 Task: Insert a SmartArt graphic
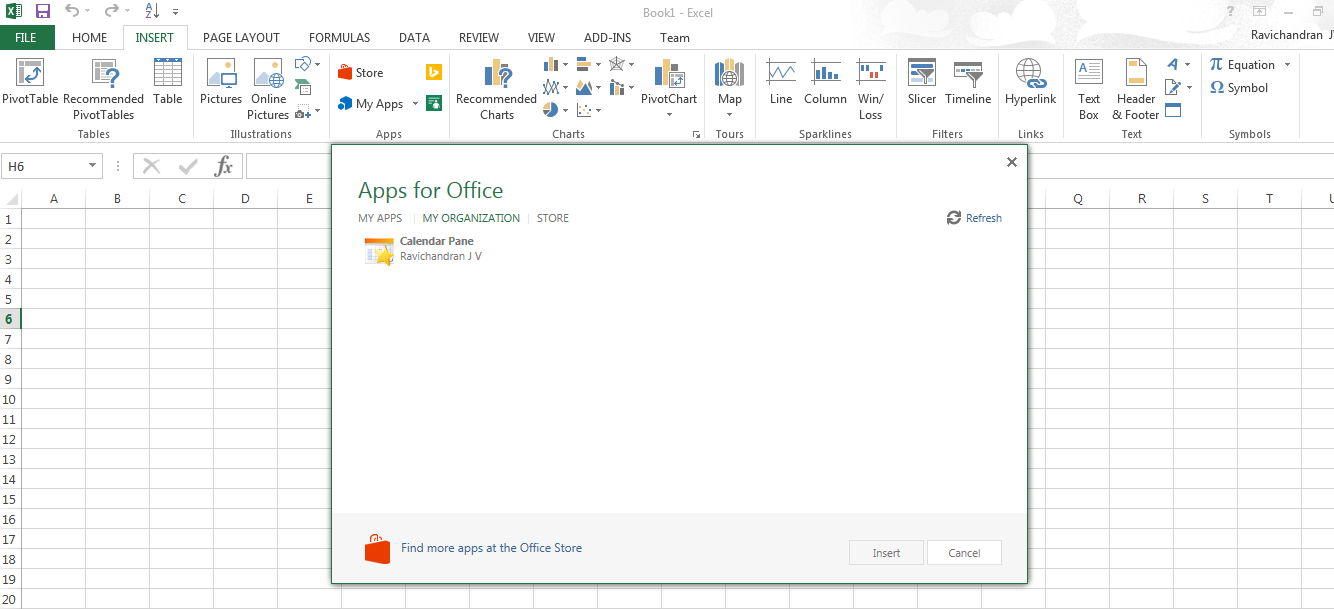[303, 87]
